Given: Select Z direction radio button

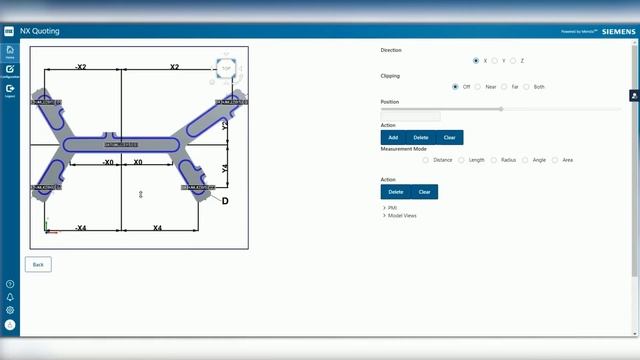Looking at the screenshot, I should (513, 61).
